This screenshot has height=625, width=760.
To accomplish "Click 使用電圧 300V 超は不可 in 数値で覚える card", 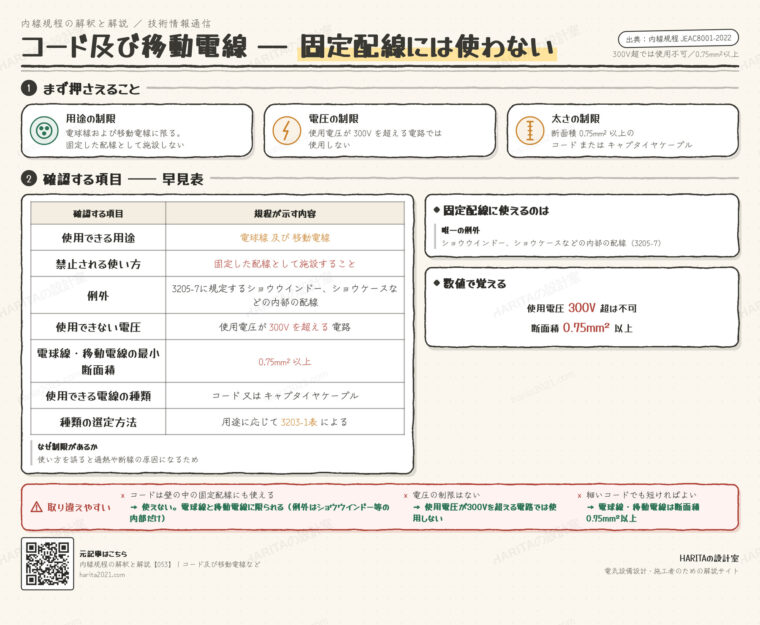I will pos(582,308).
